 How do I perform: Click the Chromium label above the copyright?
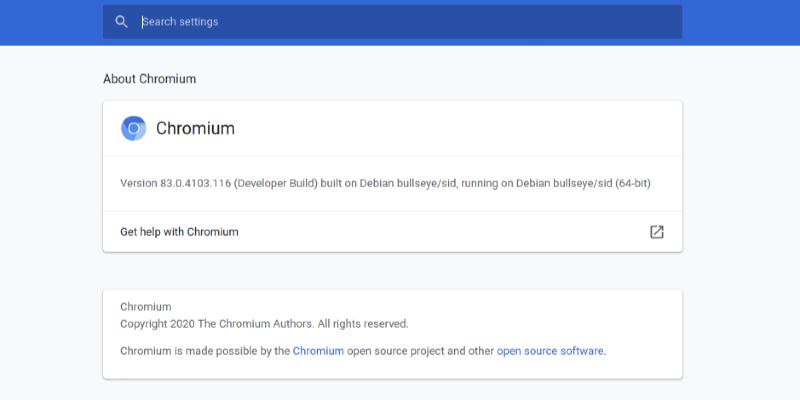pos(145,307)
